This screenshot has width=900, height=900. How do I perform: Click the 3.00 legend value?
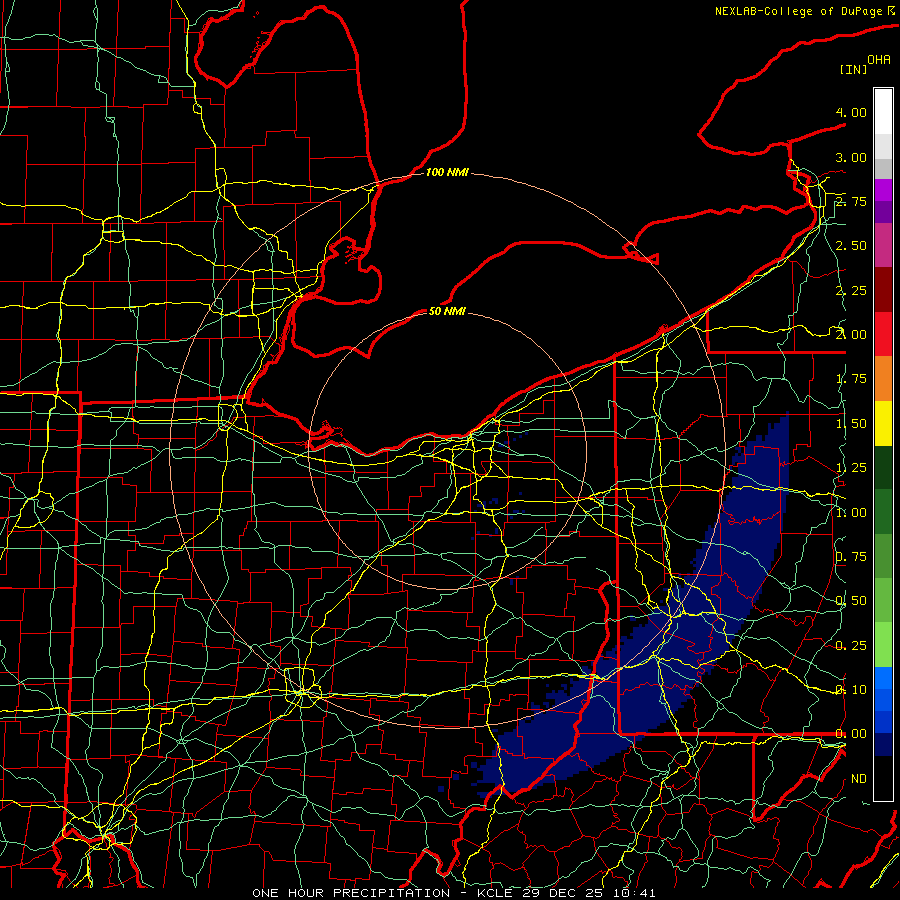point(851,157)
